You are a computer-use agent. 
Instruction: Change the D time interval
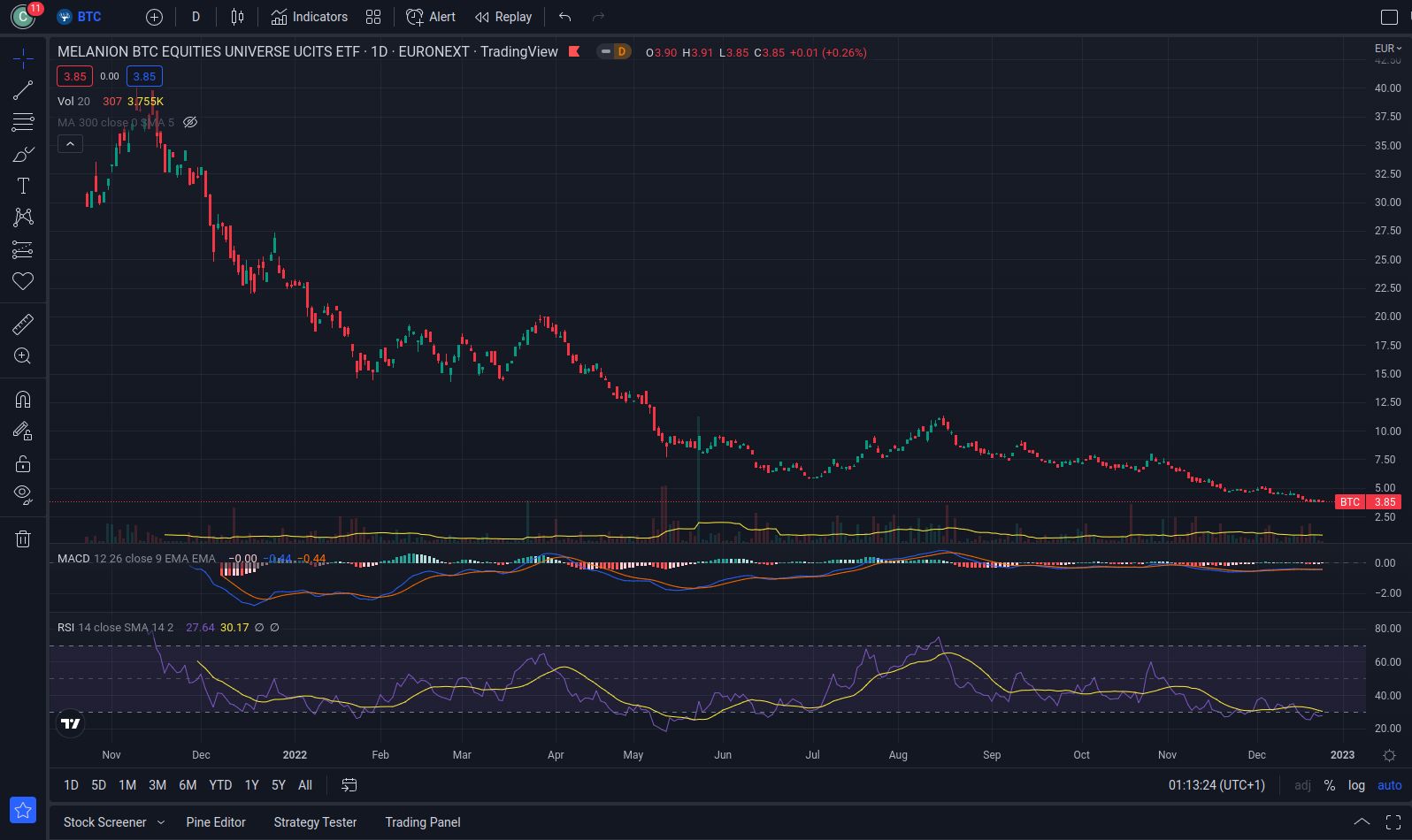(196, 17)
